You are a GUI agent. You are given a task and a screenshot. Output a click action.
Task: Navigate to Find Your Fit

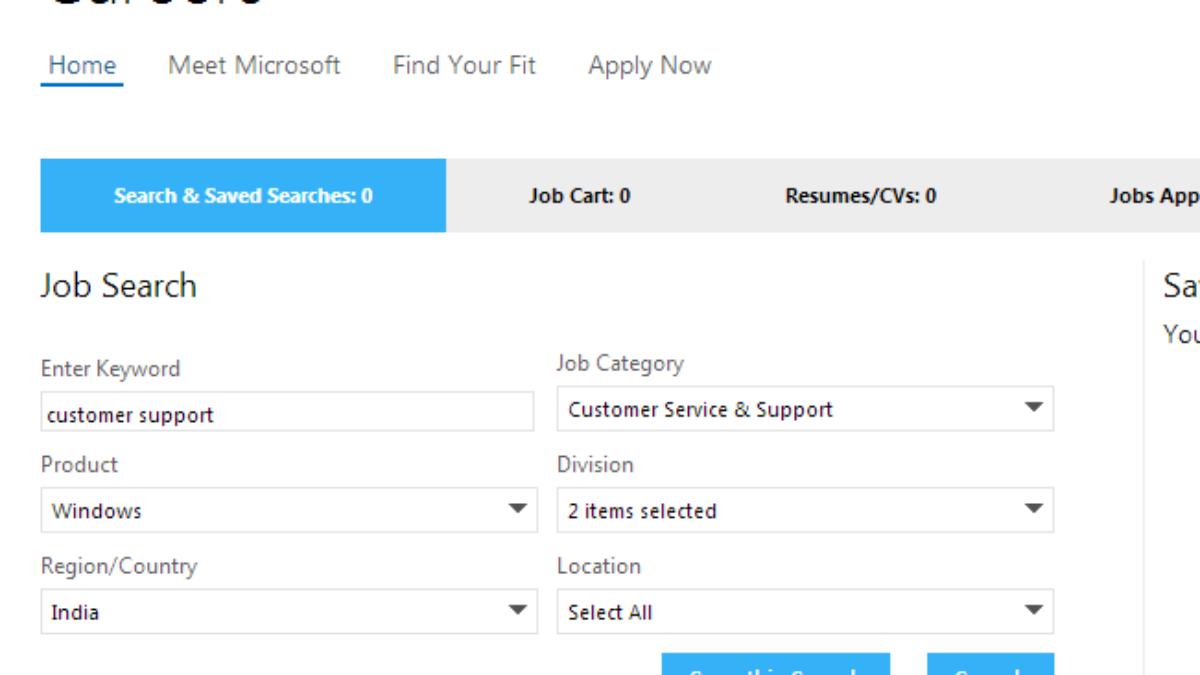[x=464, y=66]
